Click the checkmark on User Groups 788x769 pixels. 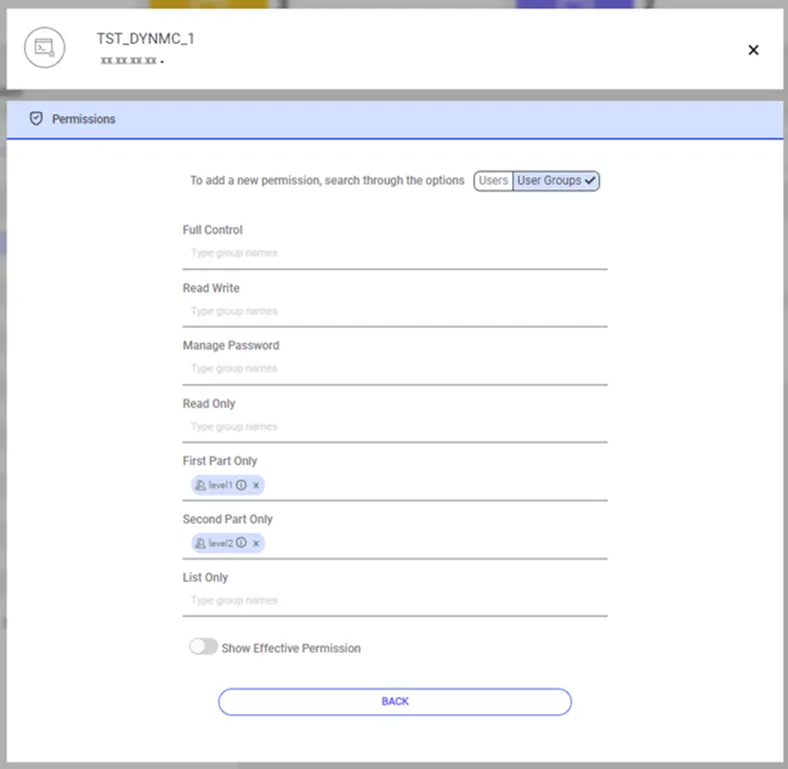pos(590,180)
